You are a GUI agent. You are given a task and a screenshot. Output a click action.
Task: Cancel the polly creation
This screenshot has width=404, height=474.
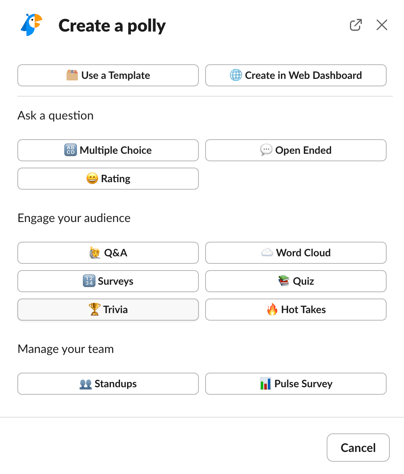pyautogui.click(x=358, y=448)
